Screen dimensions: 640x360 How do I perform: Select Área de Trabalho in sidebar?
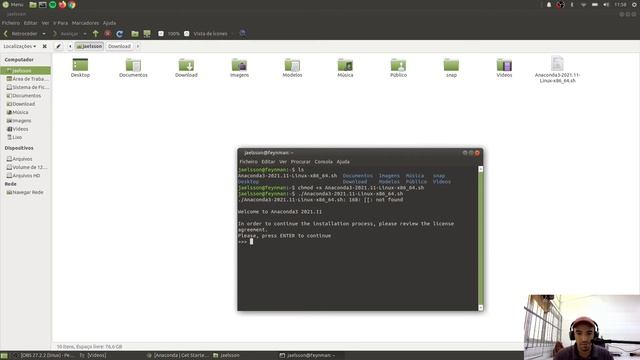[x=25, y=79]
